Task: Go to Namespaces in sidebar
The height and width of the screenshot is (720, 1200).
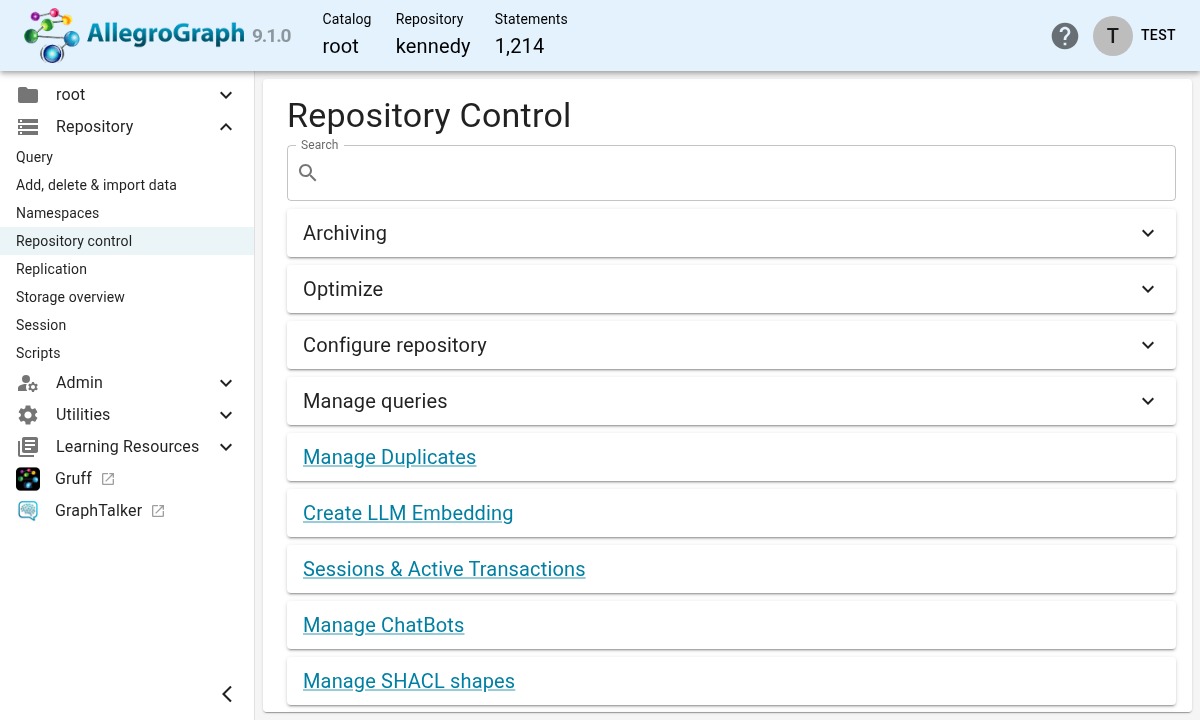Action: click(x=127, y=213)
